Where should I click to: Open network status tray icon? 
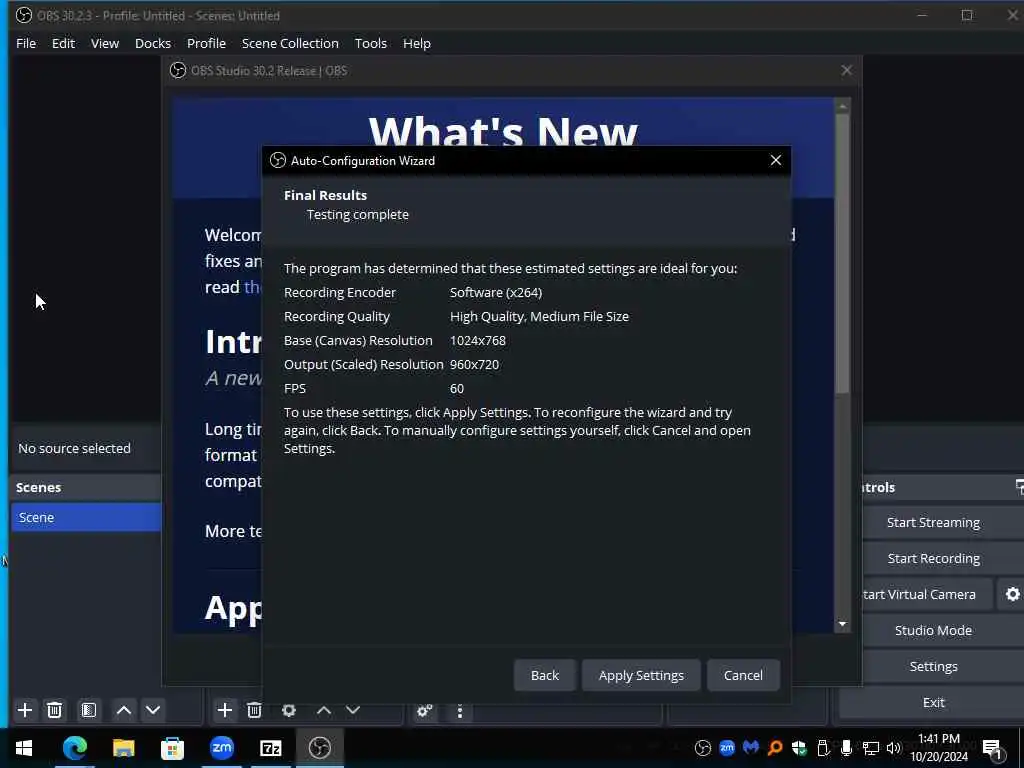click(x=871, y=748)
